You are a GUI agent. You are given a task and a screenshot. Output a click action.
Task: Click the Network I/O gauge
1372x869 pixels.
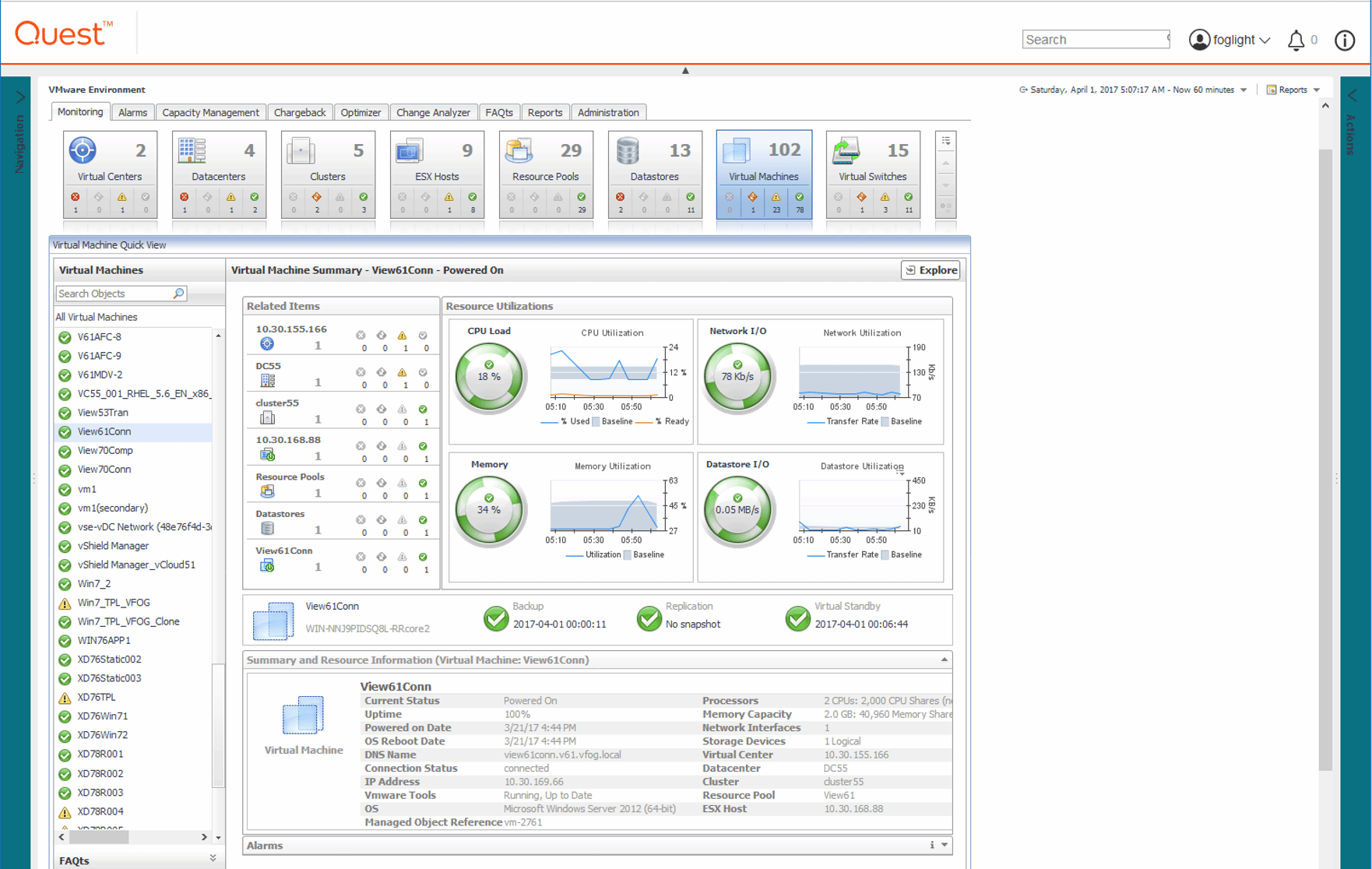coord(737,376)
